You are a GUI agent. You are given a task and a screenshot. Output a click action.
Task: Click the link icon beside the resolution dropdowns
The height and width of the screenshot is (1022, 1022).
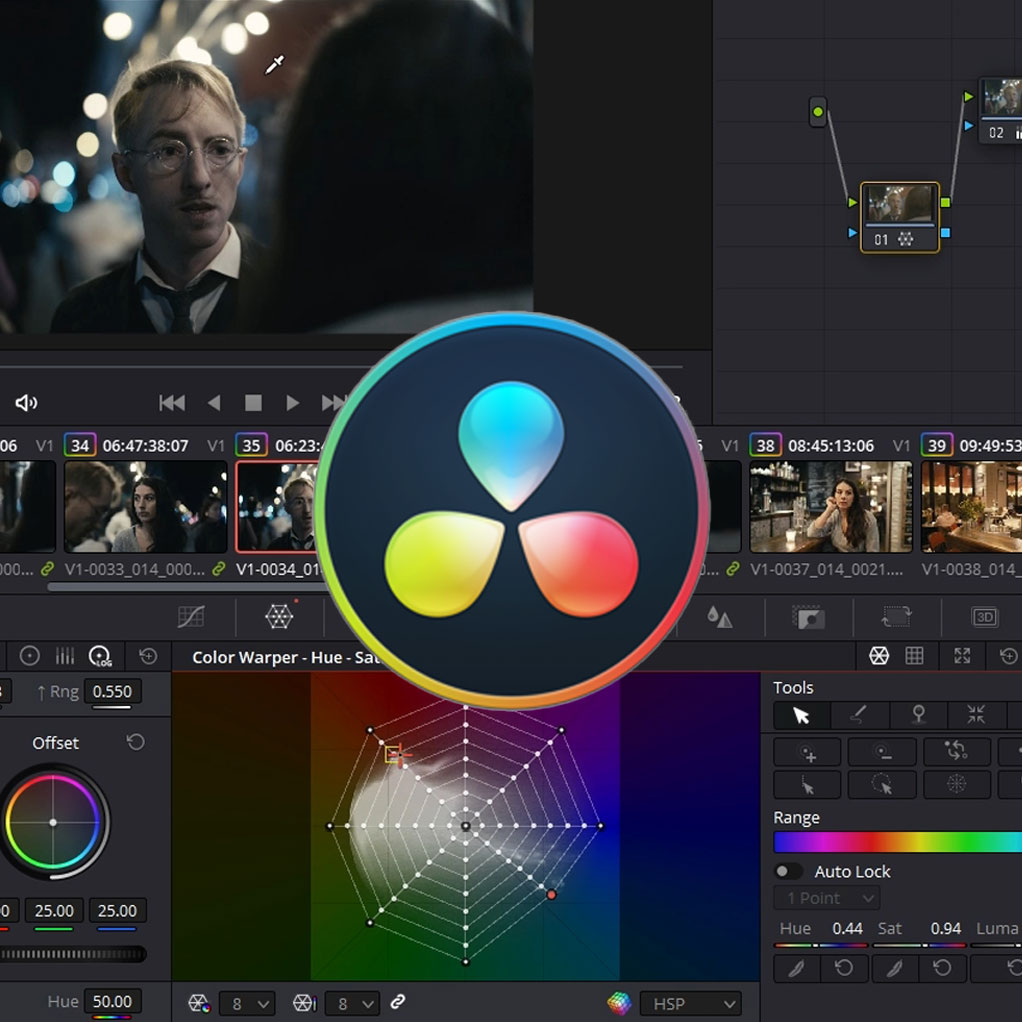click(397, 1002)
